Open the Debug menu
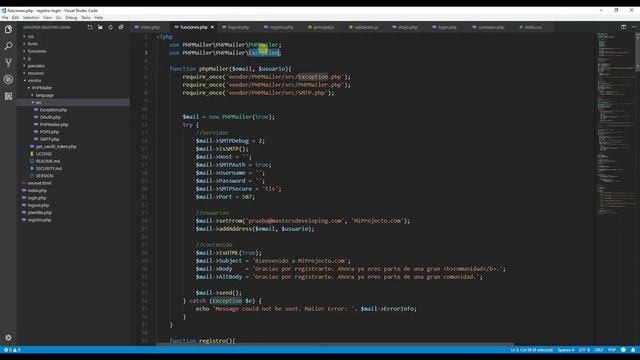Image resolution: width=640 pixels, height=360 pixels. click(71, 18)
